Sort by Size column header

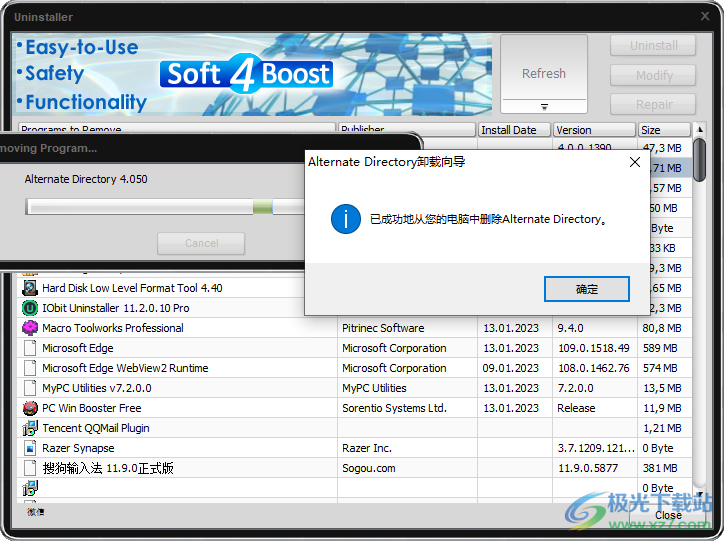coord(664,130)
